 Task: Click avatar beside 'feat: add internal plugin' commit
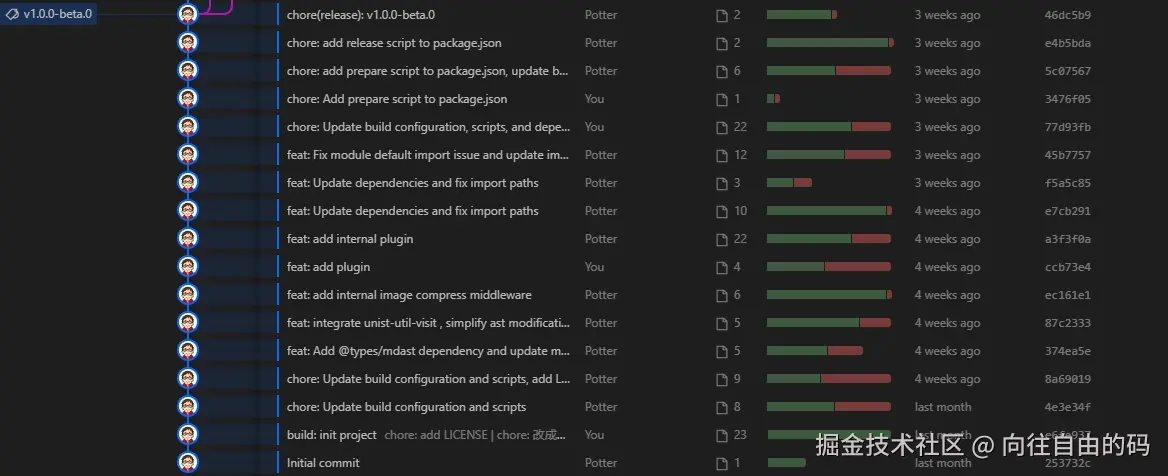pos(188,239)
